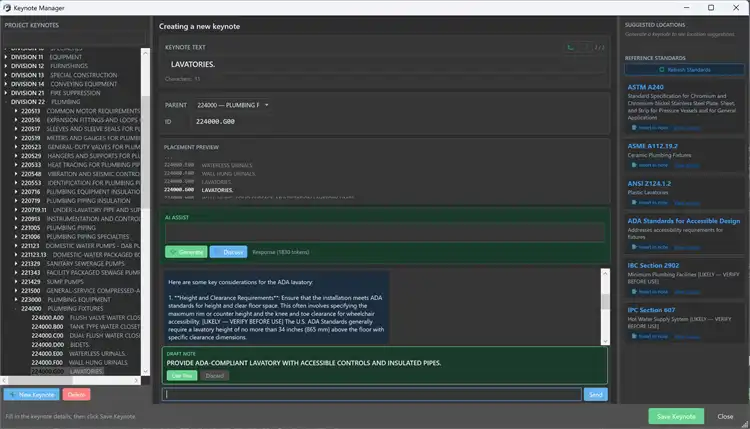This screenshot has height=429, width=750.
Task: Open the view link under ASTM A240
Action: (686, 128)
